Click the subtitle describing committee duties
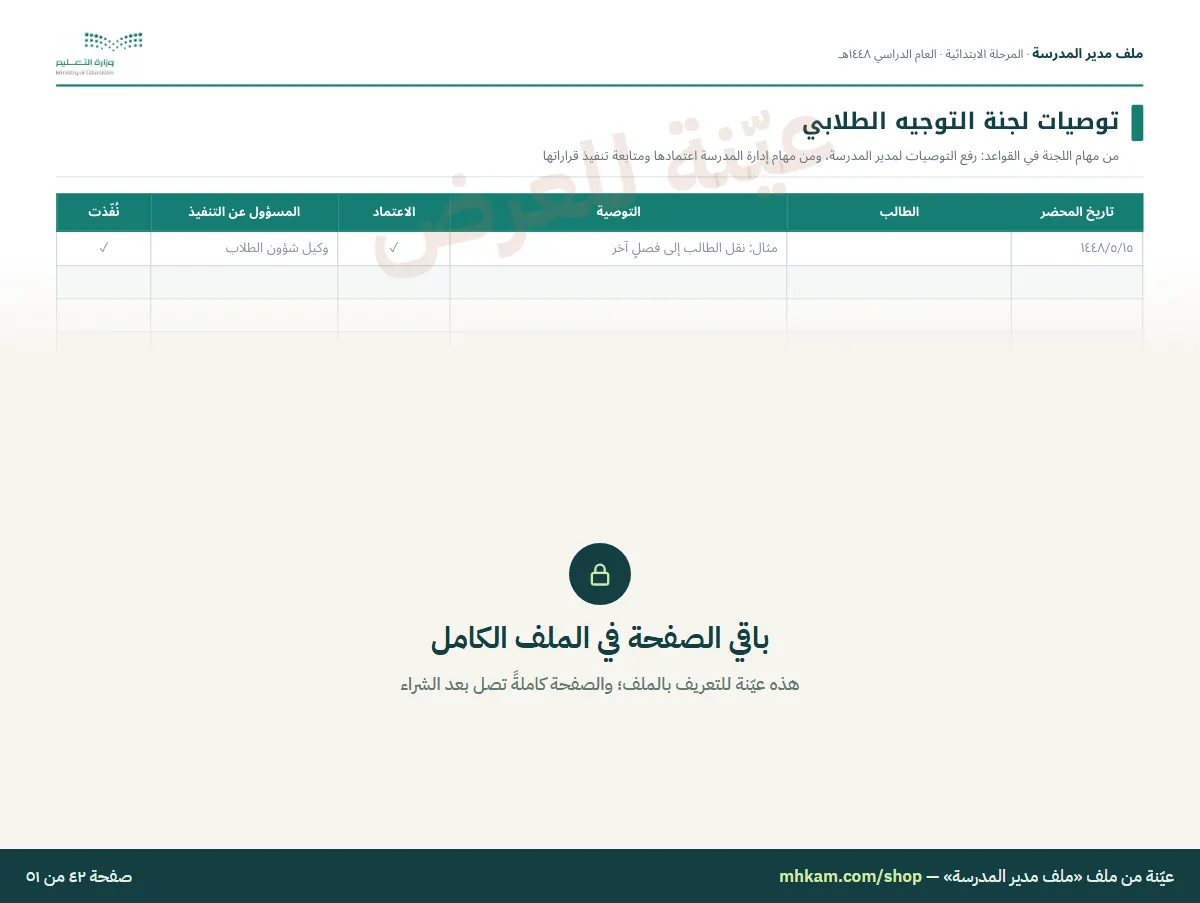Screen dimensions: 1200x903 [x=830, y=156]
